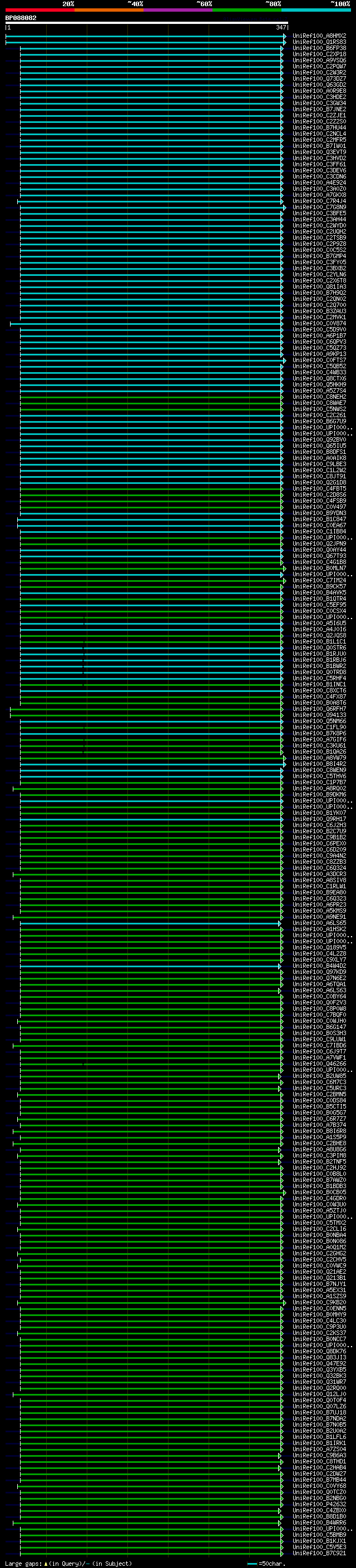
Task: Select label UniRef100_Q5NM66
Action: [x=319, y=721]
